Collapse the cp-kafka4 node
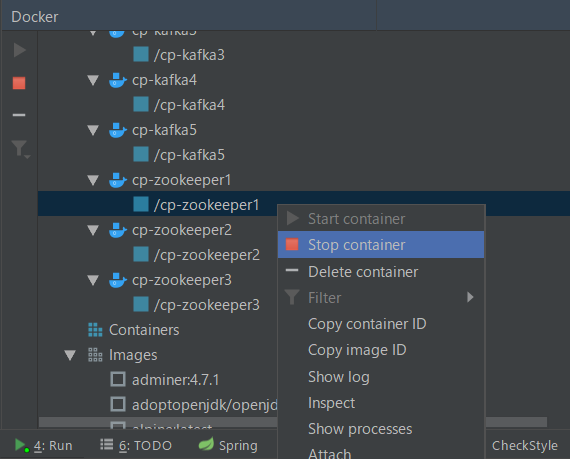This screenshot has height=459, width=570. (x=93, y=80)
